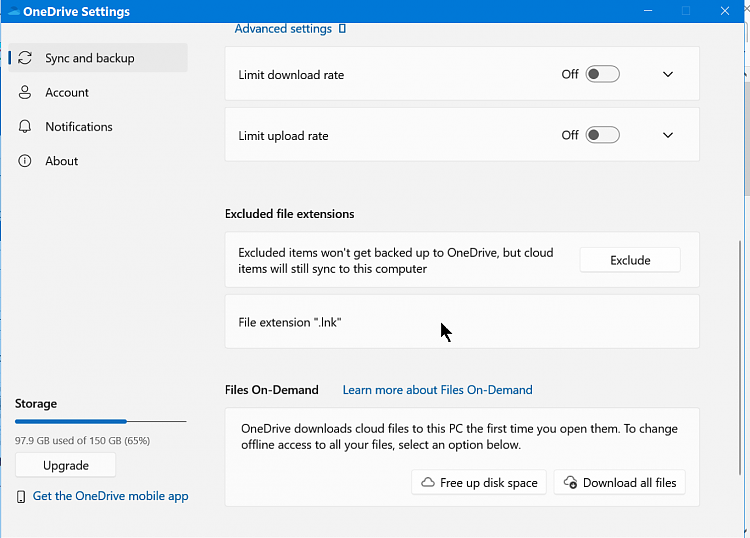750x538 pixels.
Task: Turn on the Limit upload rate switch
Action: tap(602, 135)
